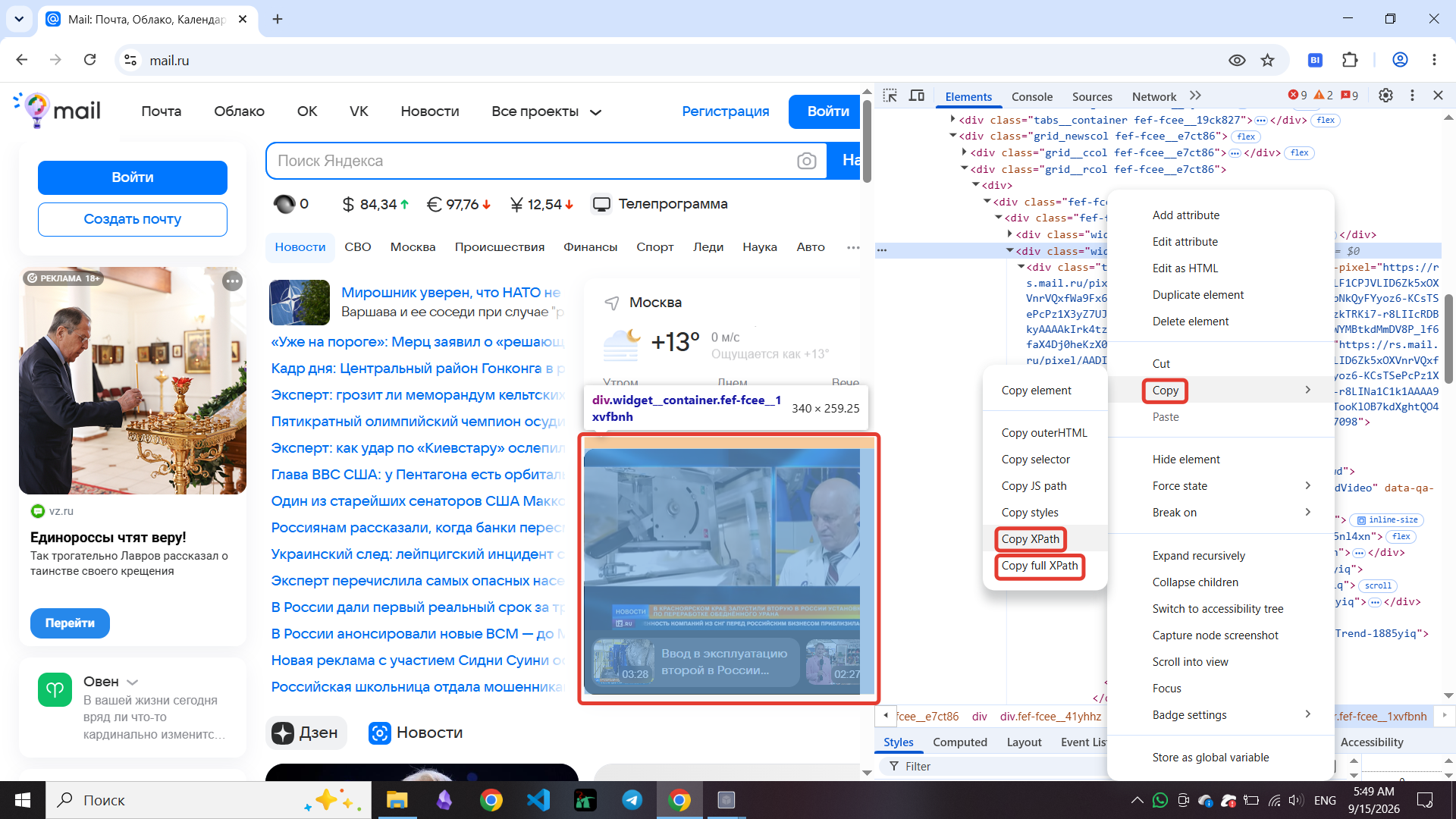Choose Copy selector in the submenu

click(1045, 460)
